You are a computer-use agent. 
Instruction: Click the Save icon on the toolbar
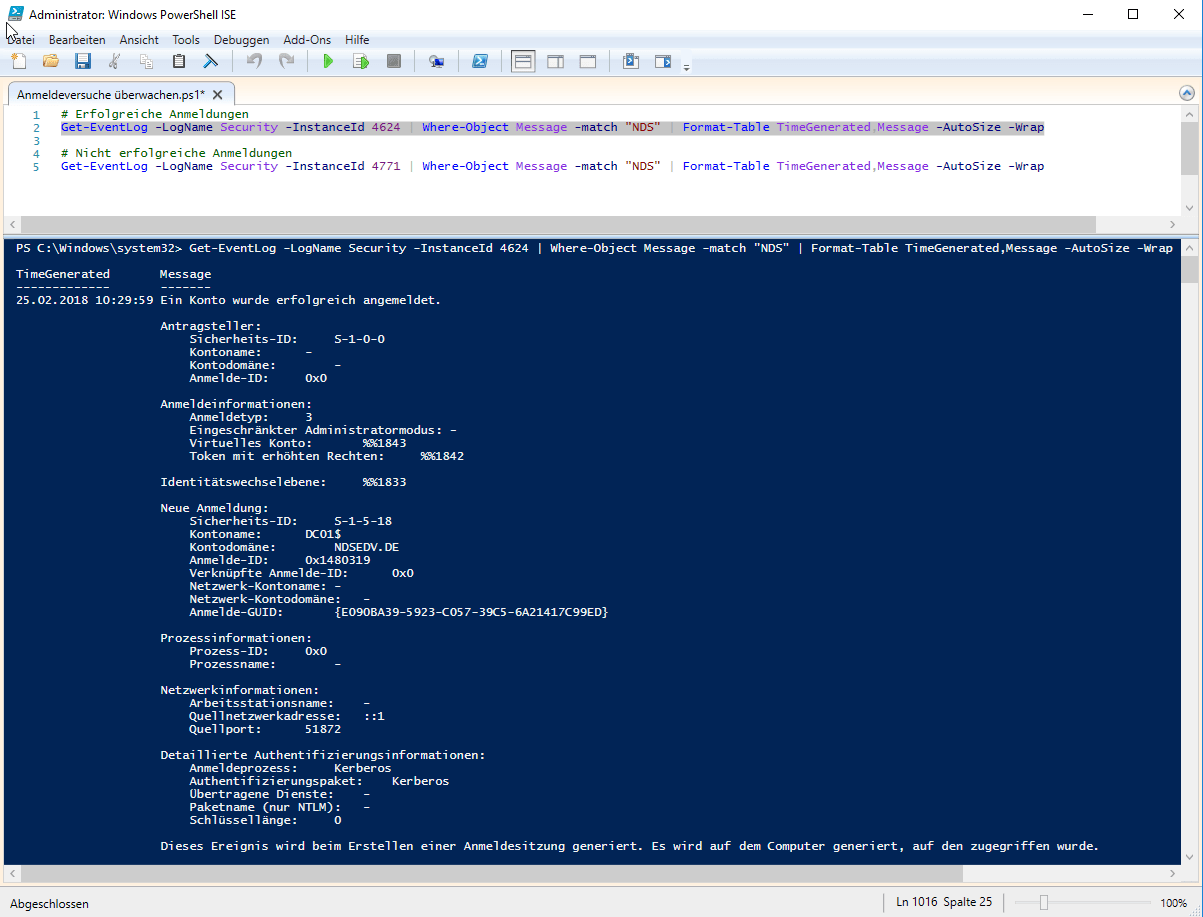(x=83, y=61)
